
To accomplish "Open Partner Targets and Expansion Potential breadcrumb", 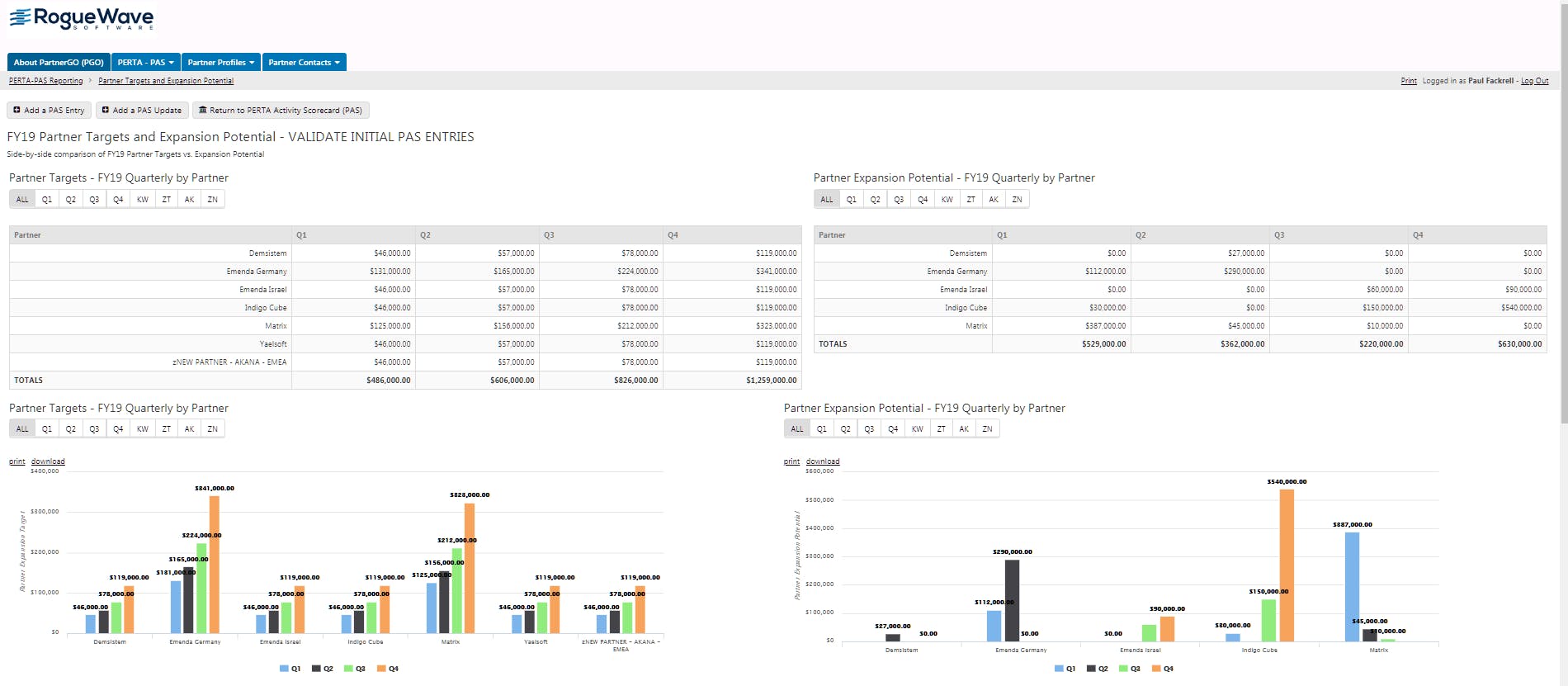I will pos(166,81).
